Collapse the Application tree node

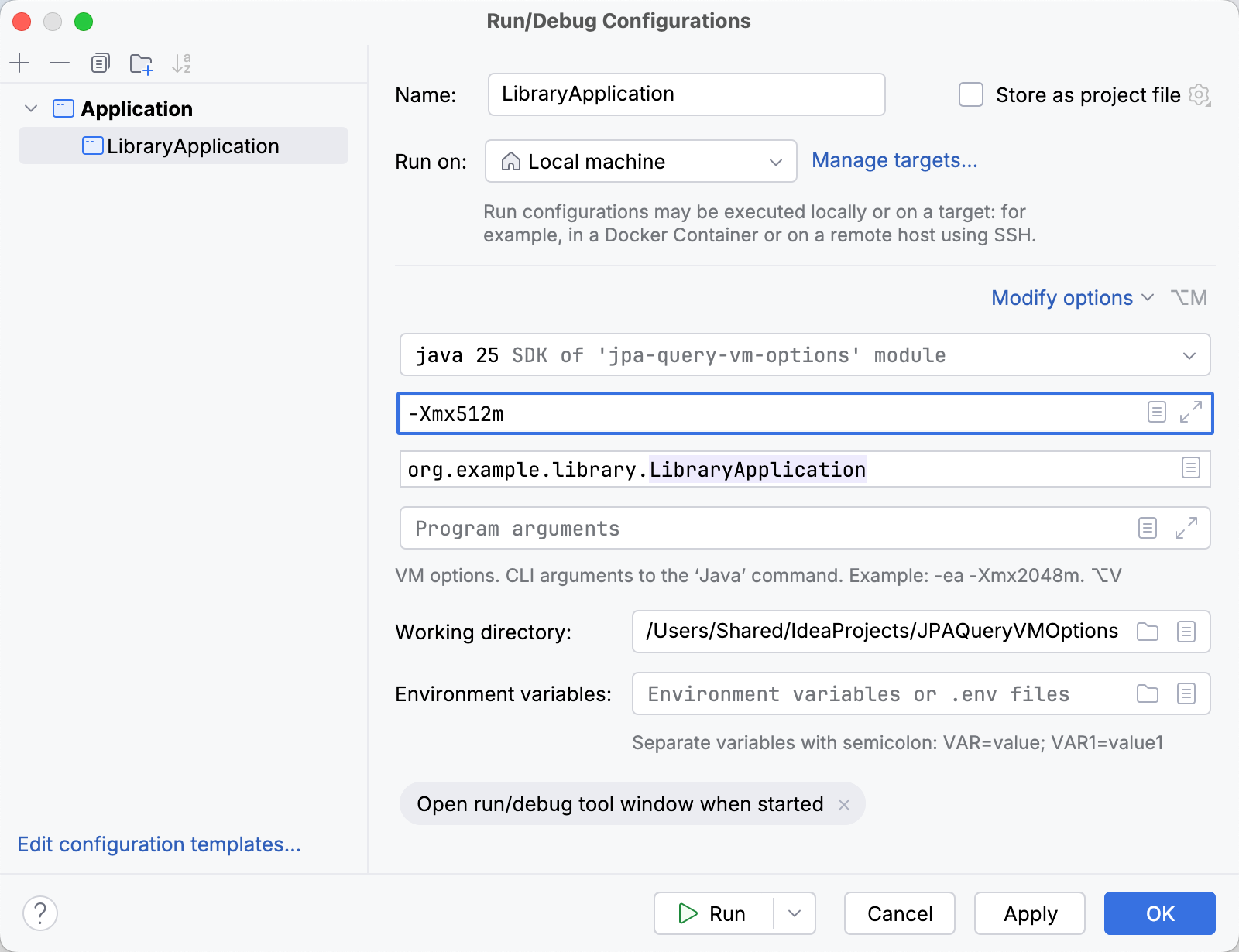click(31, 108)
